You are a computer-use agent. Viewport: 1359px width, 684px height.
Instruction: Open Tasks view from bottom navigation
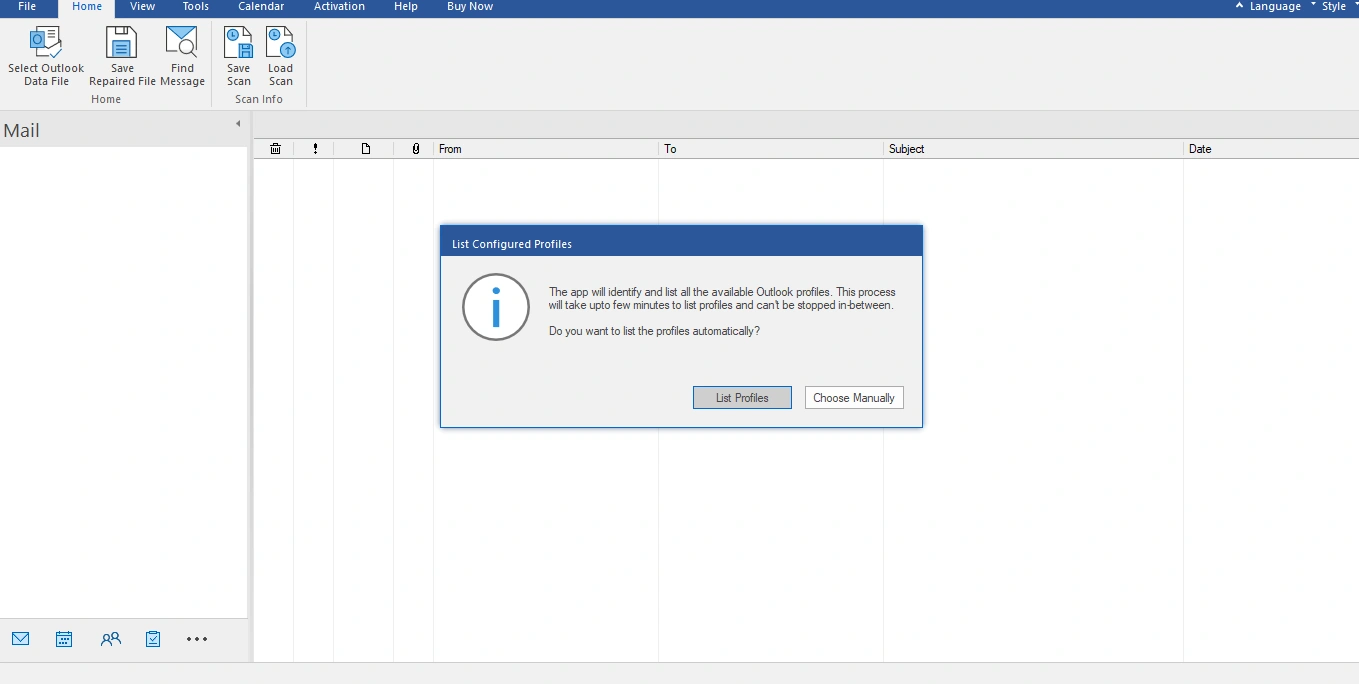coord(153,639)
